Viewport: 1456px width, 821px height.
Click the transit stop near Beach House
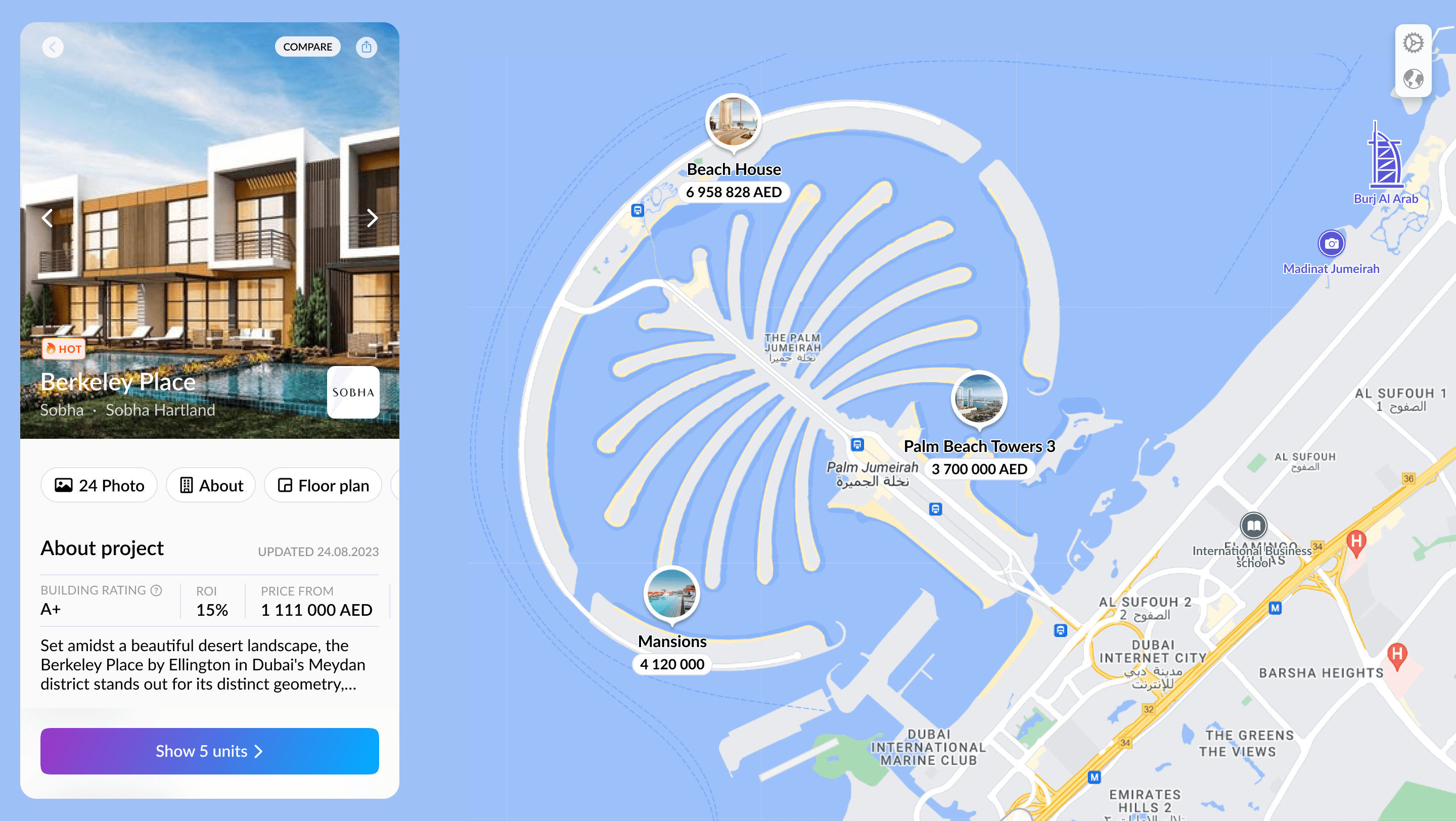click(638, 211)
